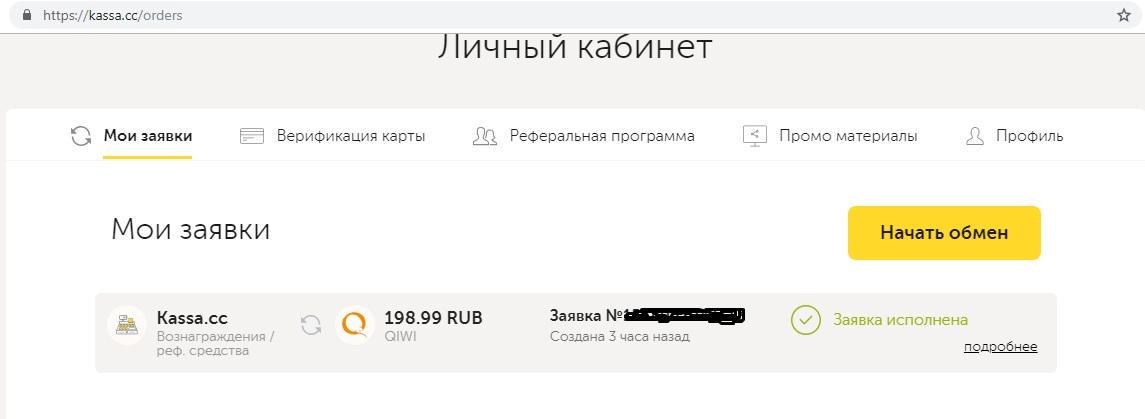Open the Мои заявки tab
The width and height of the screenshot is (1145, 419).
pyautogui.click(x=148, y=136)
